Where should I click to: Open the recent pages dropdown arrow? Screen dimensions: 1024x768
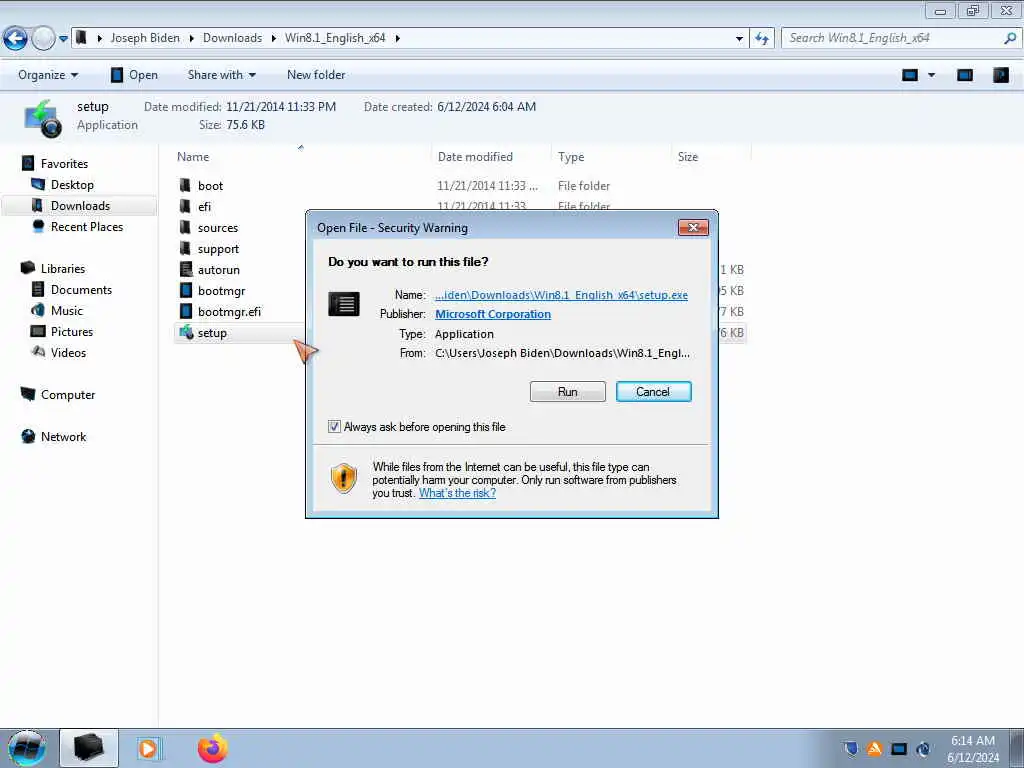pos(63,39)
